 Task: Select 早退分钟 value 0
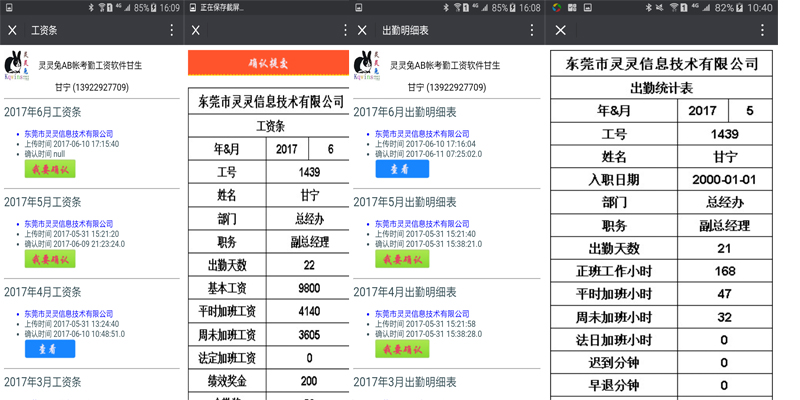pos(725,385)
